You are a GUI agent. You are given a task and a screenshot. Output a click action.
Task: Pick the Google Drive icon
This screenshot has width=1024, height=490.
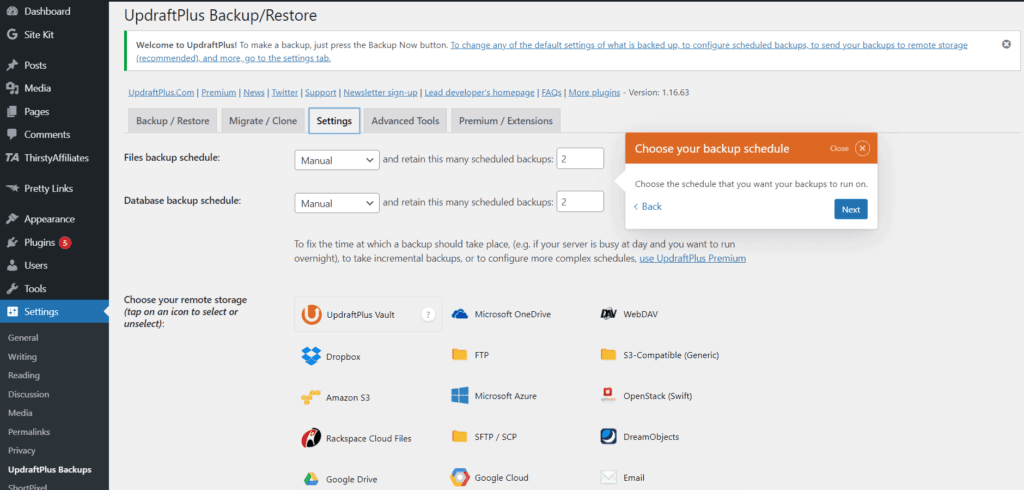311,479
